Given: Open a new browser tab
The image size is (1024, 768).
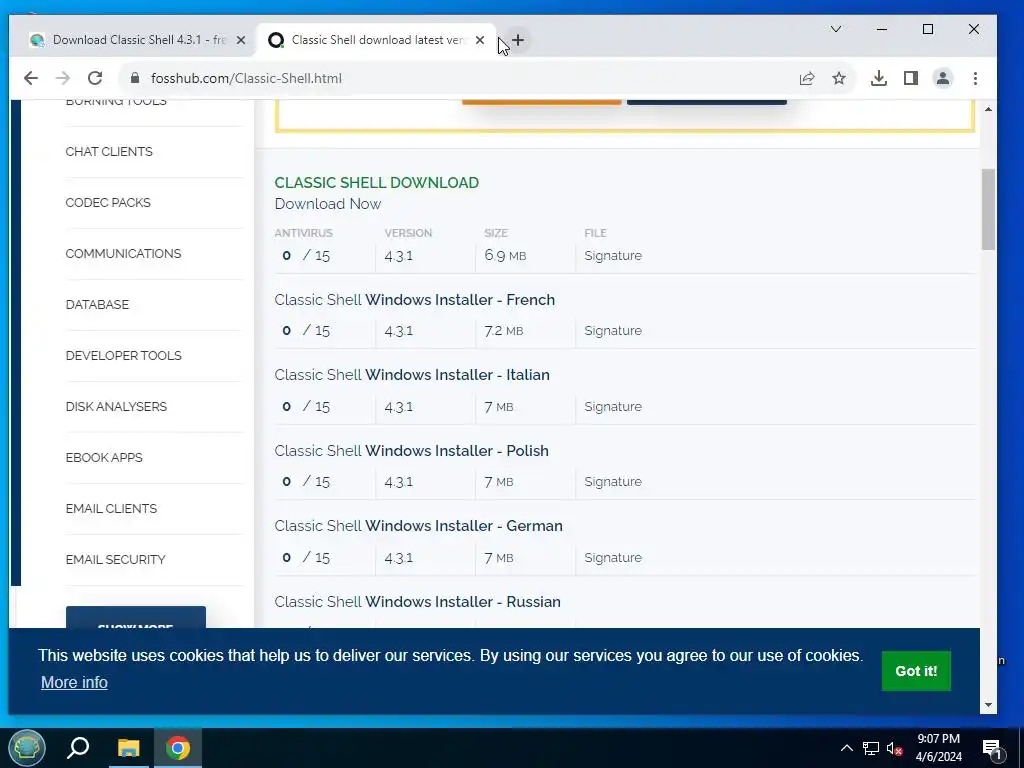Looking at the screenshot, I should (x=518, y=40).
